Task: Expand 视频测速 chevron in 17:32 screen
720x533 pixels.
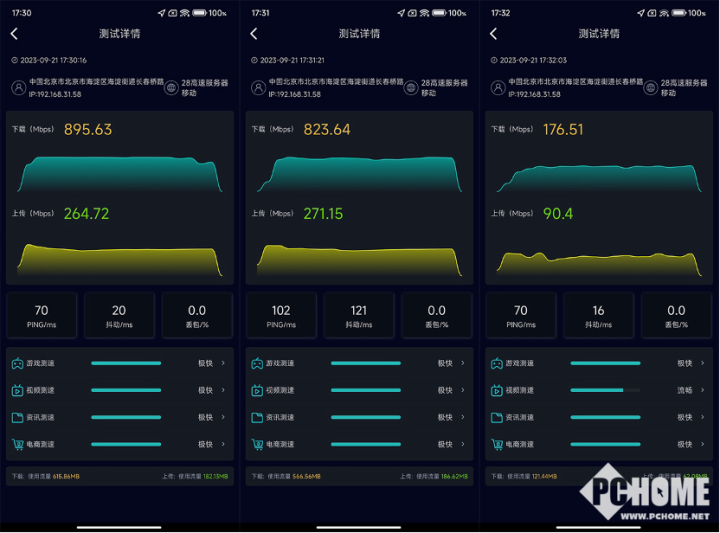Action: point(703,390)
